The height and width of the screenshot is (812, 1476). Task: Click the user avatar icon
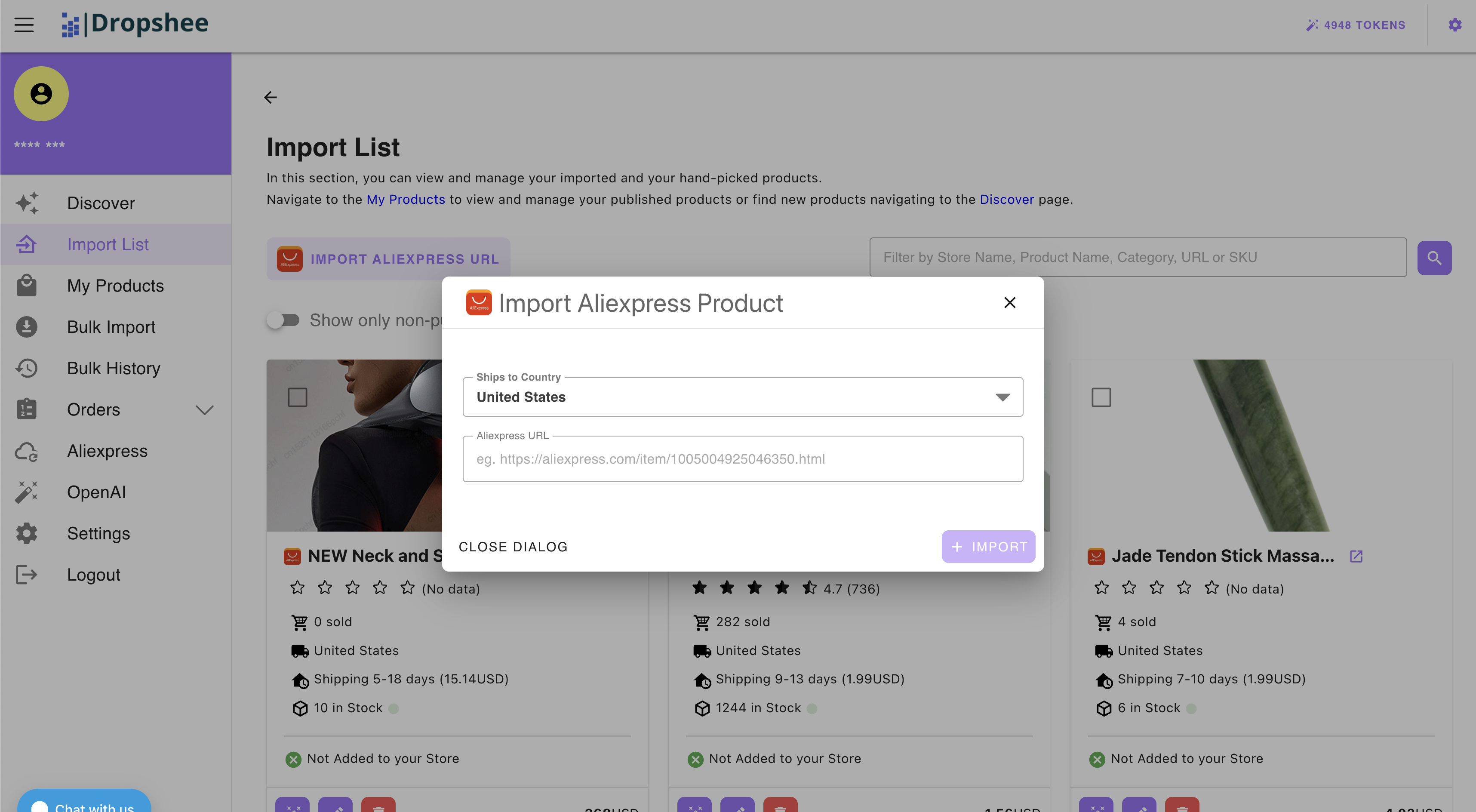41,93
